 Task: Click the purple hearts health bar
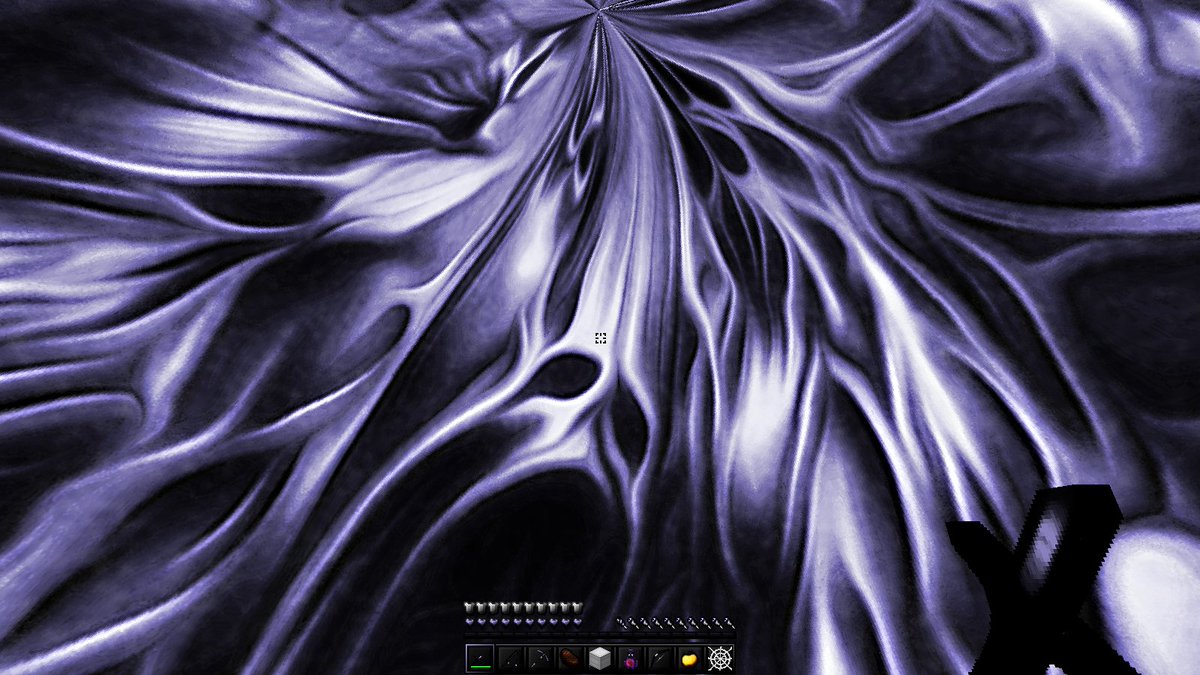pos(523,622)
